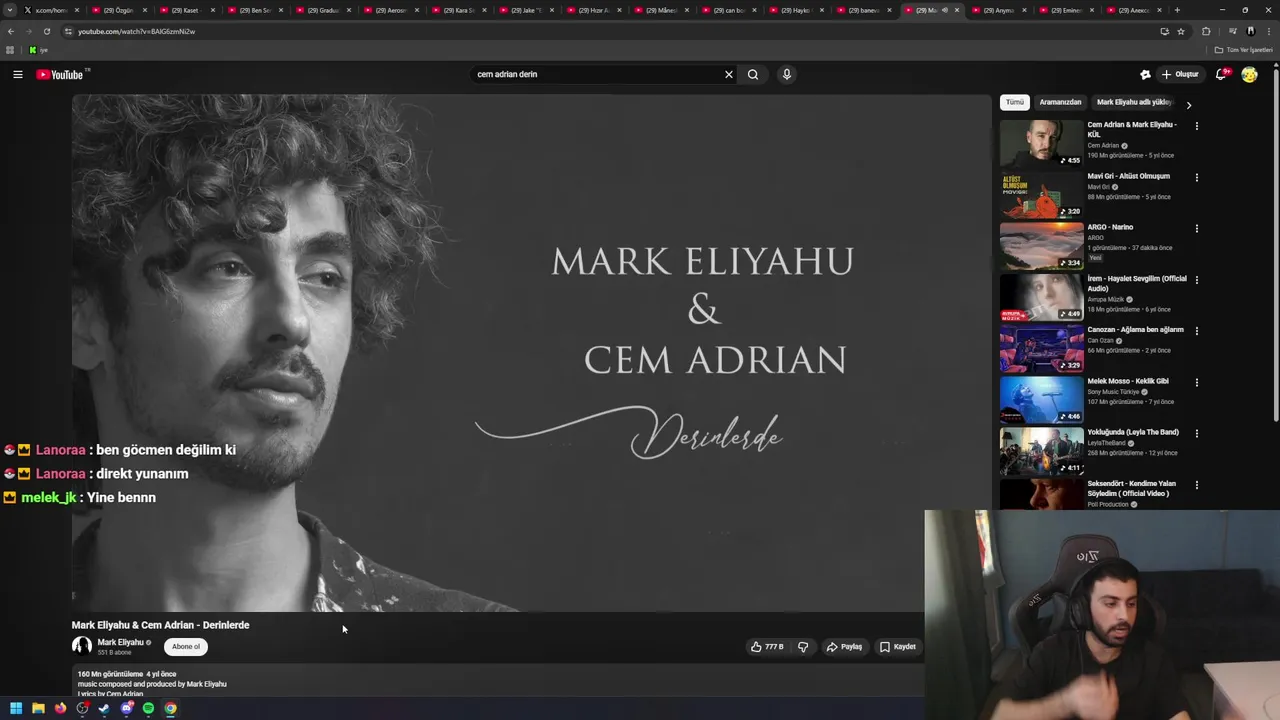Screen dimensions: 1280x720
Task: Open Tüm Yer İşaretleri bookmarks folder
Action: click(x=1244, y=50)
